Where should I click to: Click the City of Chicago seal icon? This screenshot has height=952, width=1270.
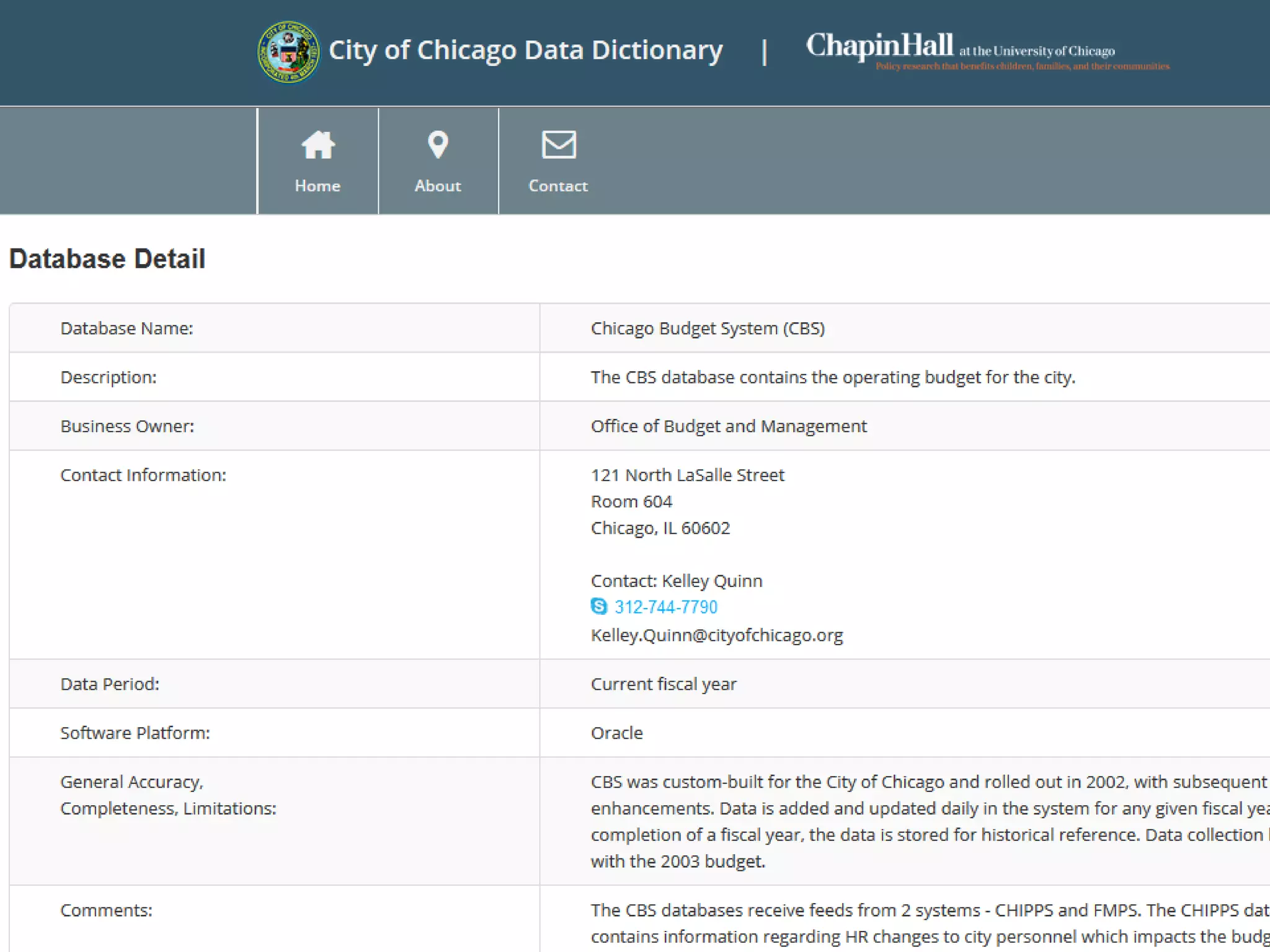coord(288,52)
